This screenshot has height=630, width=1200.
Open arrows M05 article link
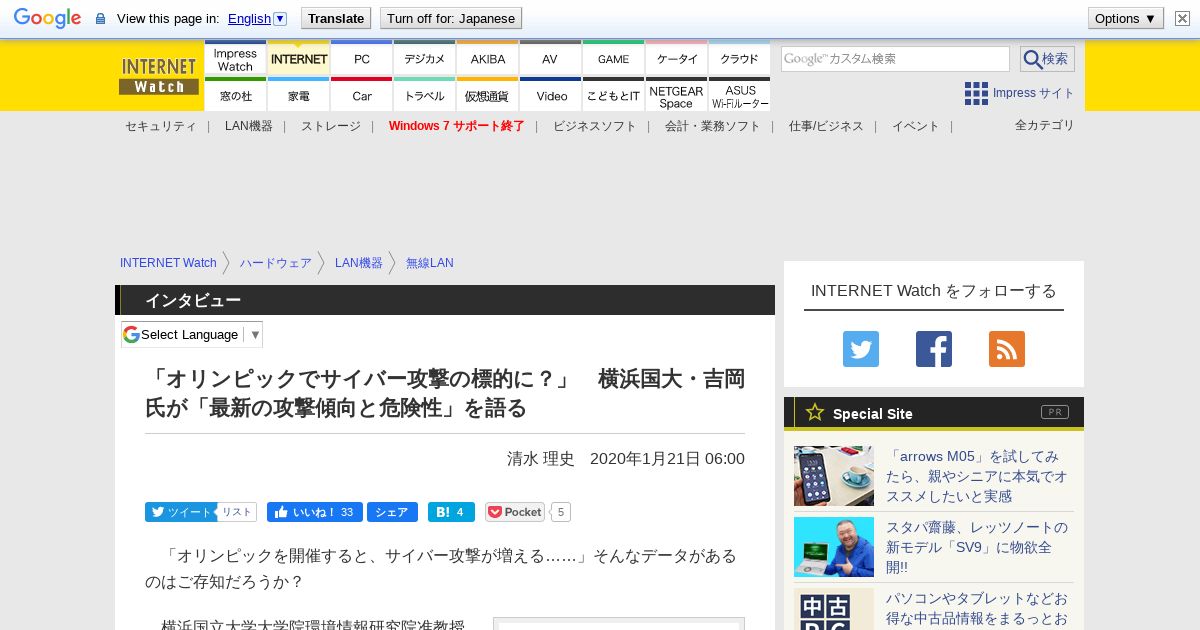[976, 476]
